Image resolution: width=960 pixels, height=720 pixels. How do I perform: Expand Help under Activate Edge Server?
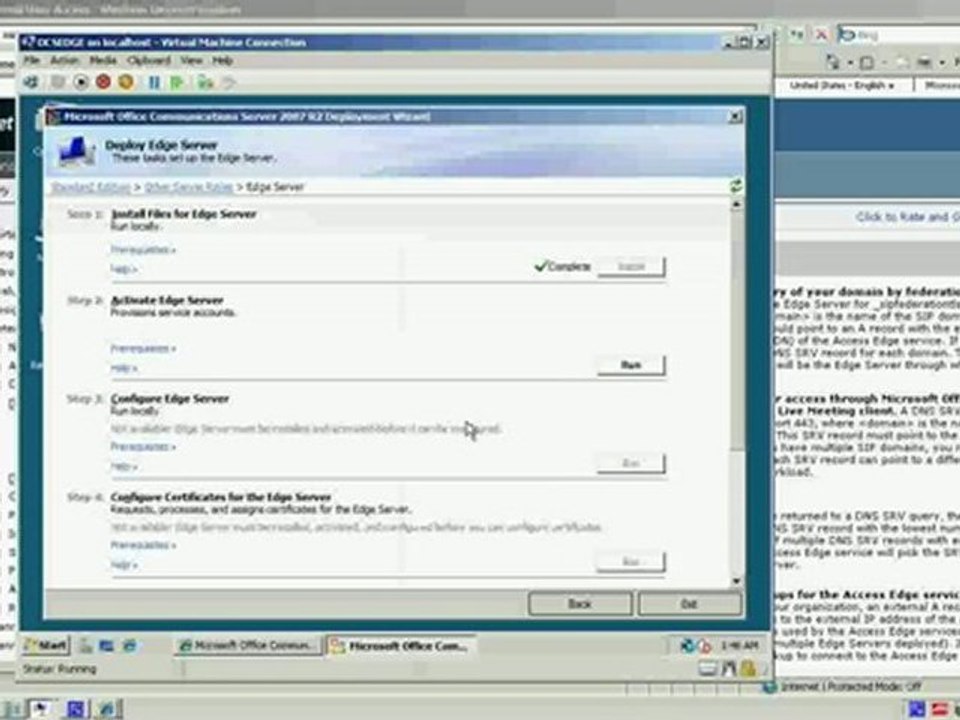[124, 368]
